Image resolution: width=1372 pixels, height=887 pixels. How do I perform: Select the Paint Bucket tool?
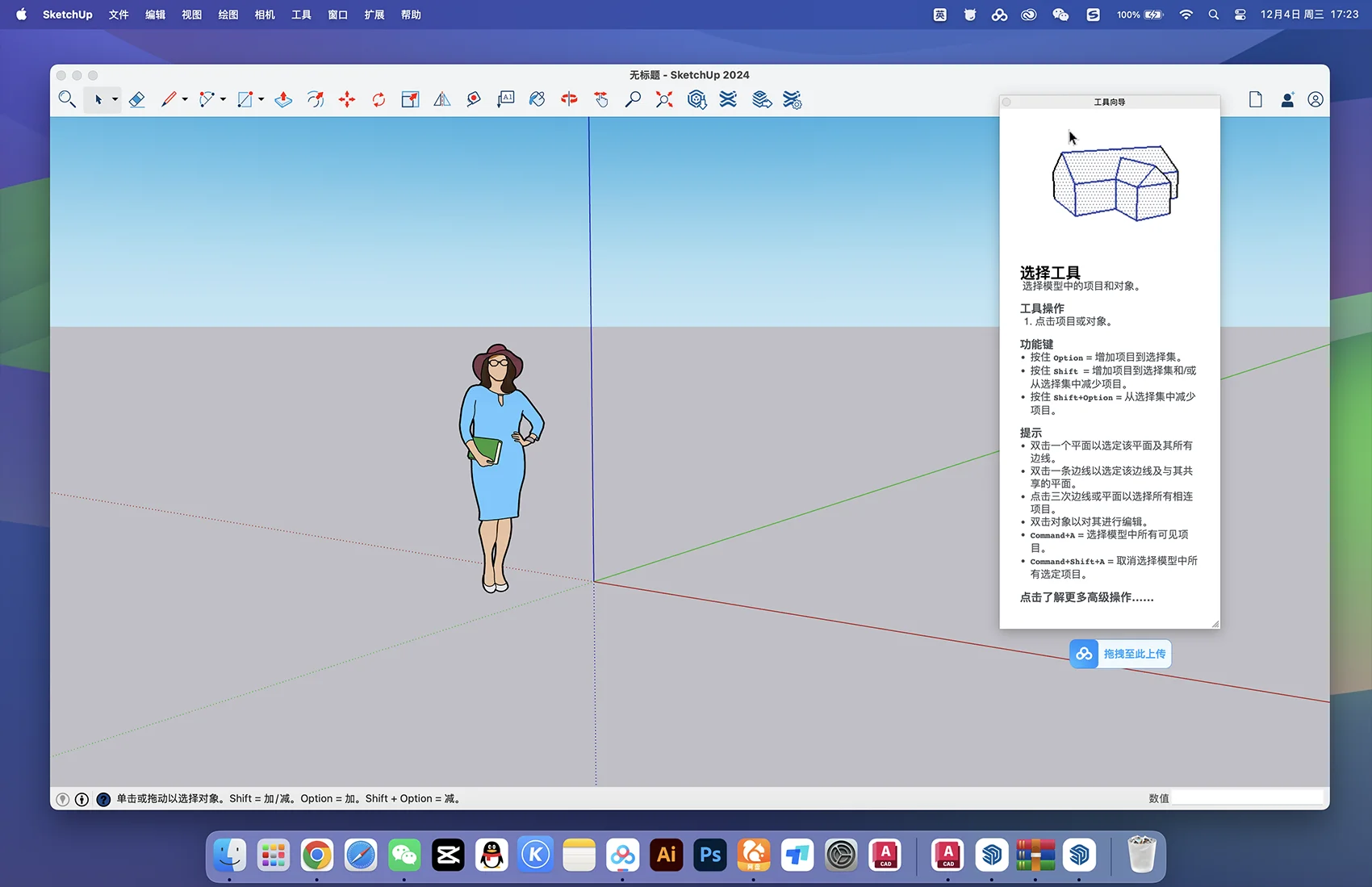tap(537, 99)
